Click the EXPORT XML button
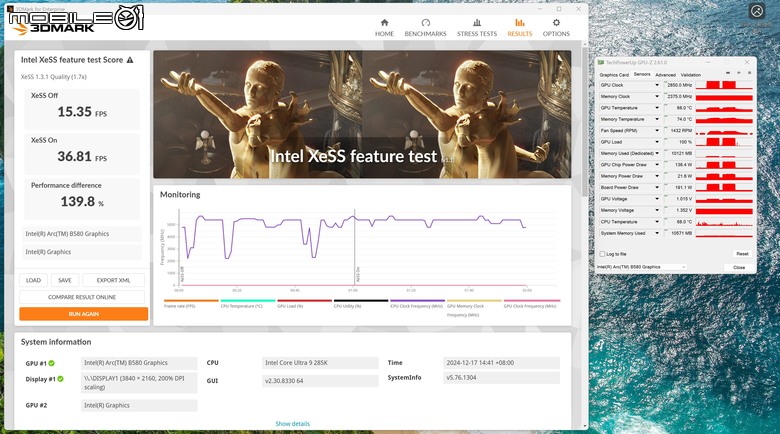Screen dimensions: 780x434 coord(113,280)
